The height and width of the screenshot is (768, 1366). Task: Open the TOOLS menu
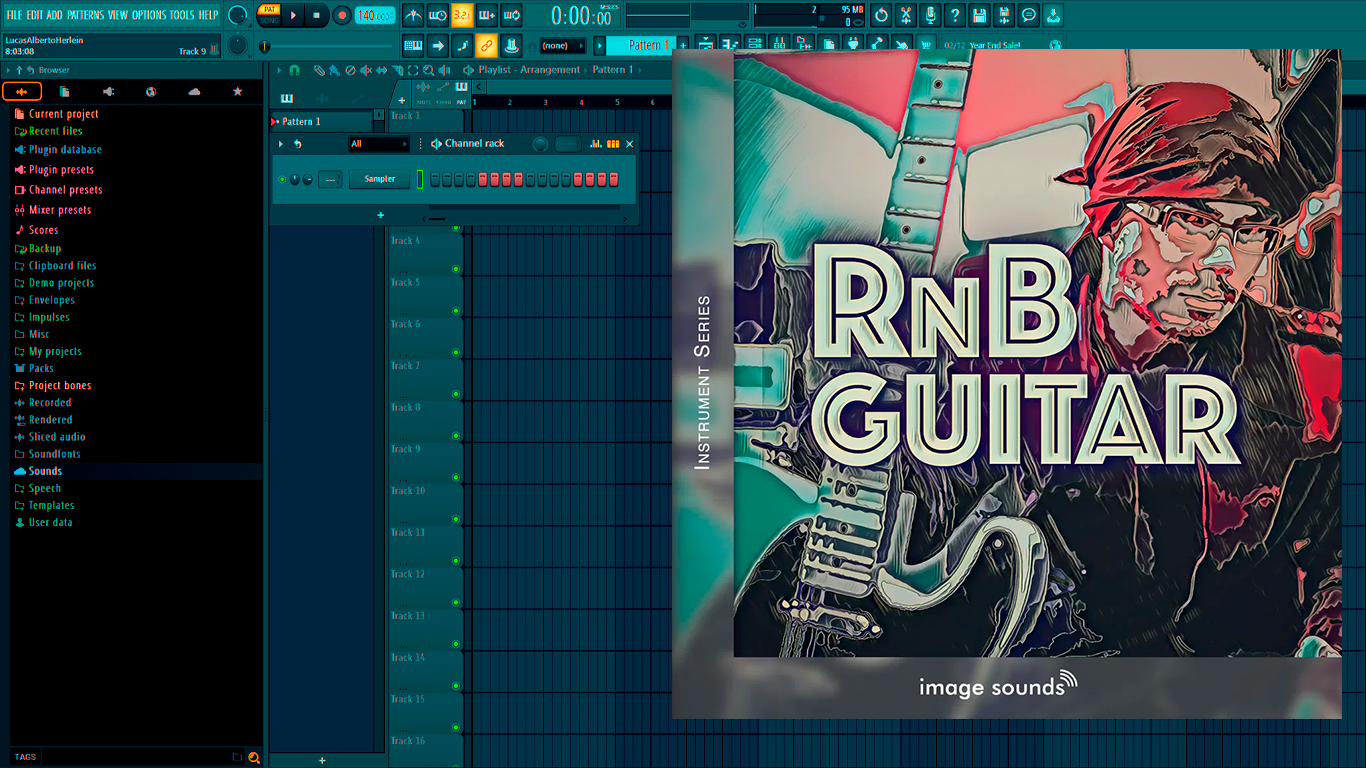click(x=182, y=15)
